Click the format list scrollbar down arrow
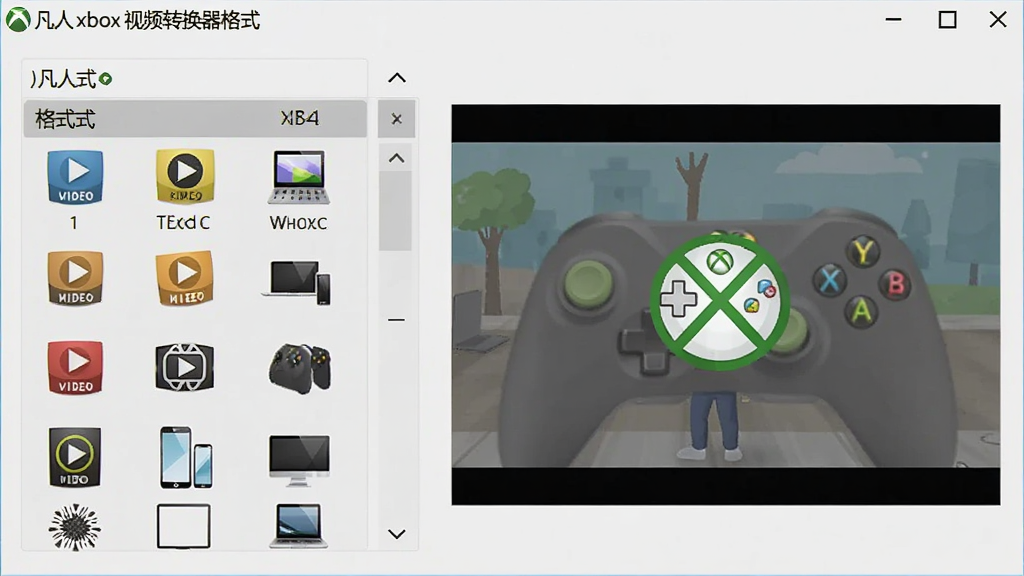Viewport: 1024px width, 576px height. [396, 534]
